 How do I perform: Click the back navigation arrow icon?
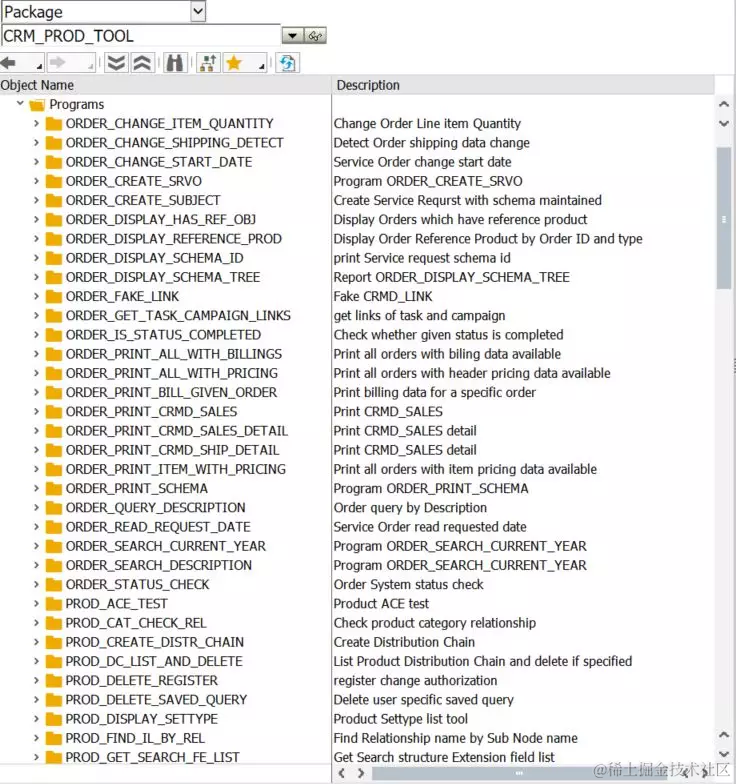click(9, 63)
